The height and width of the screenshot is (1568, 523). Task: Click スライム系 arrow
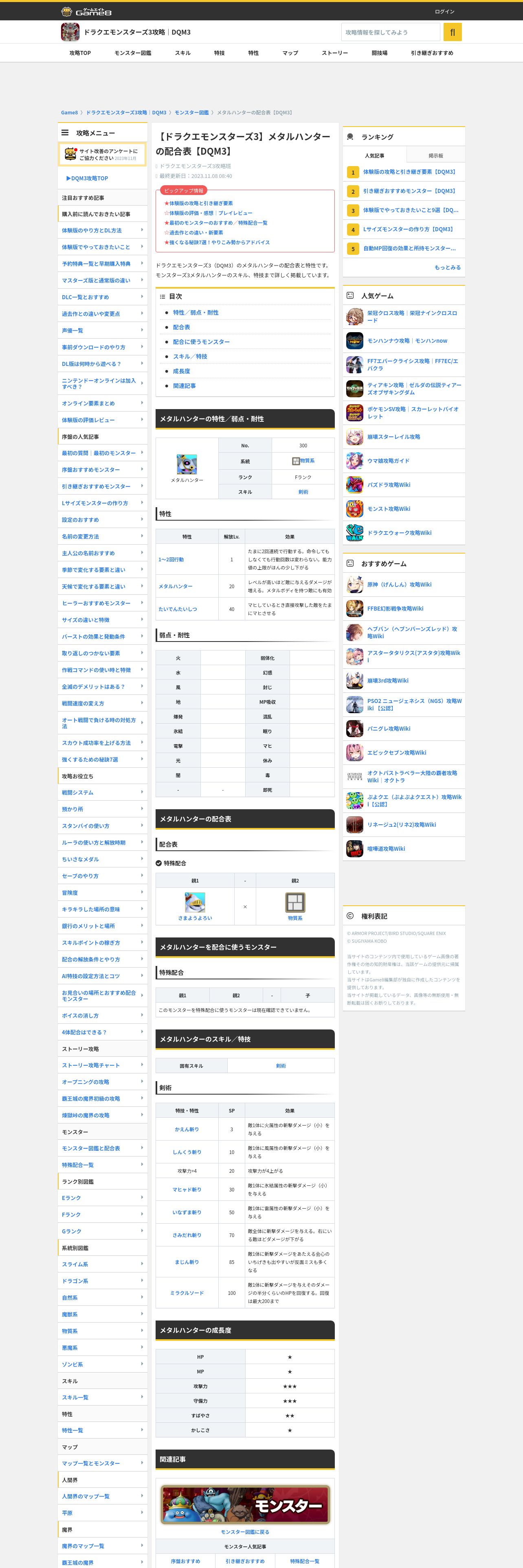click(x=142, y=1264)
